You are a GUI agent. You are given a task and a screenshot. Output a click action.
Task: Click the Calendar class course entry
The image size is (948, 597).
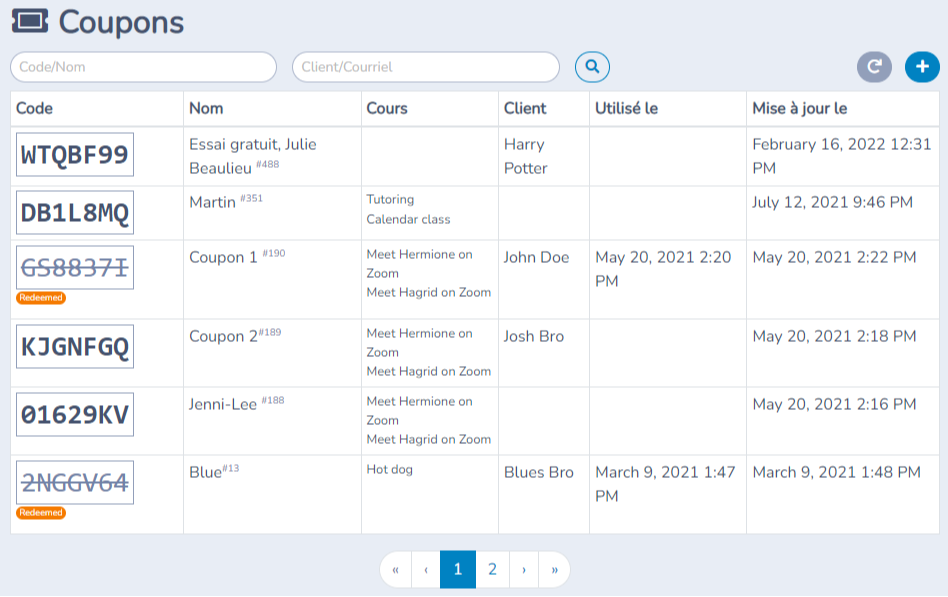point(408,220)
